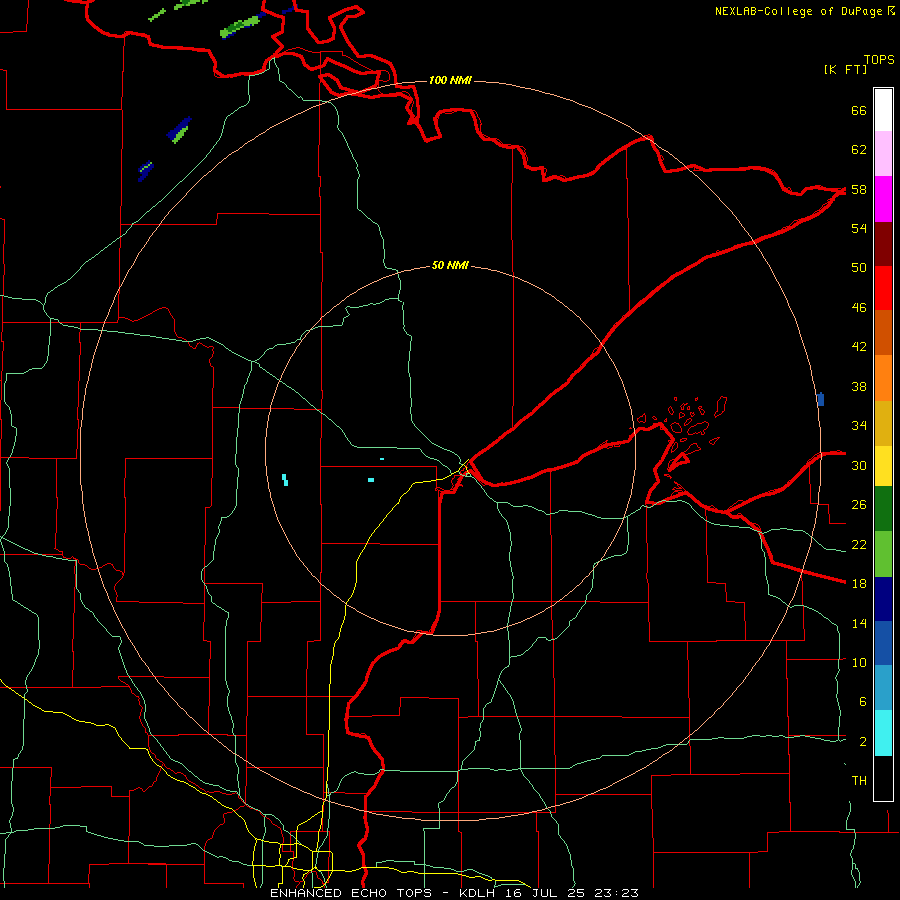Screen dimensions: 900x900
Task: Click the legend value 58
Action: click(x=859, y=189)
